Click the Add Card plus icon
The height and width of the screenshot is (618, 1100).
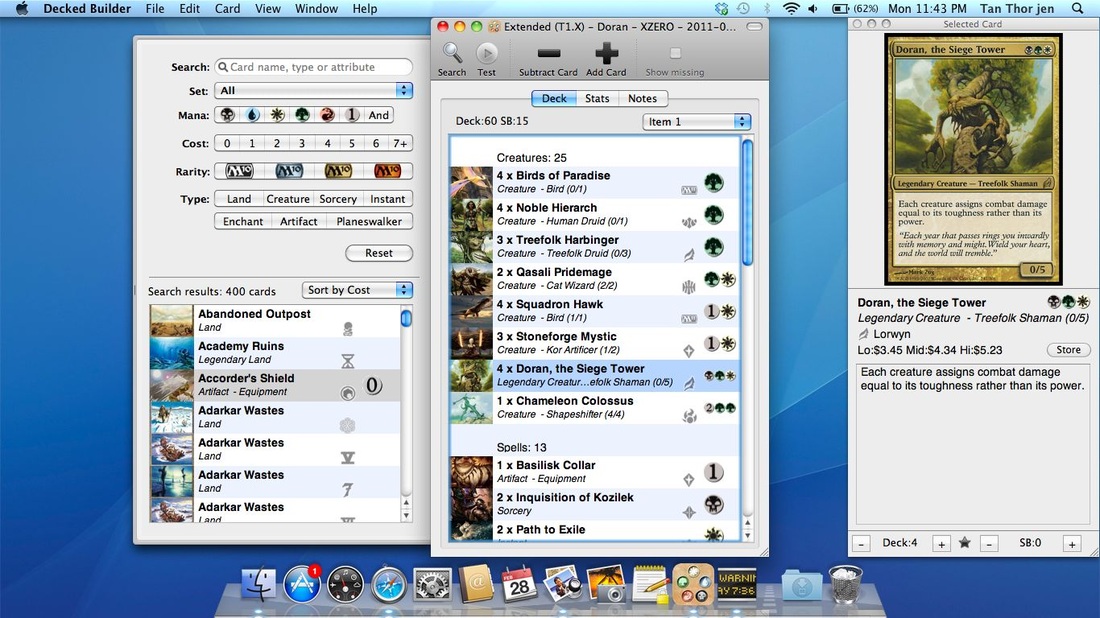pos(606,54)
